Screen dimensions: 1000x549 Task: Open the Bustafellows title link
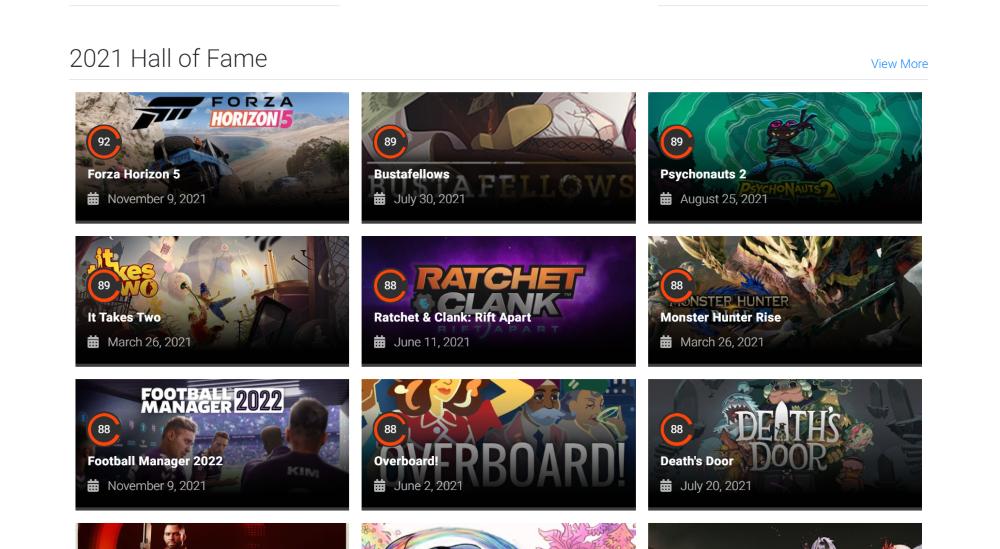[x=411, y=174]
